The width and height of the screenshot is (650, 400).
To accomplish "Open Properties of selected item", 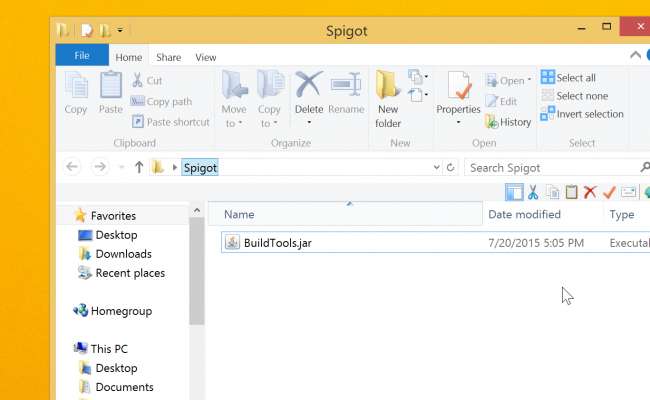I will tap(458, 99).
